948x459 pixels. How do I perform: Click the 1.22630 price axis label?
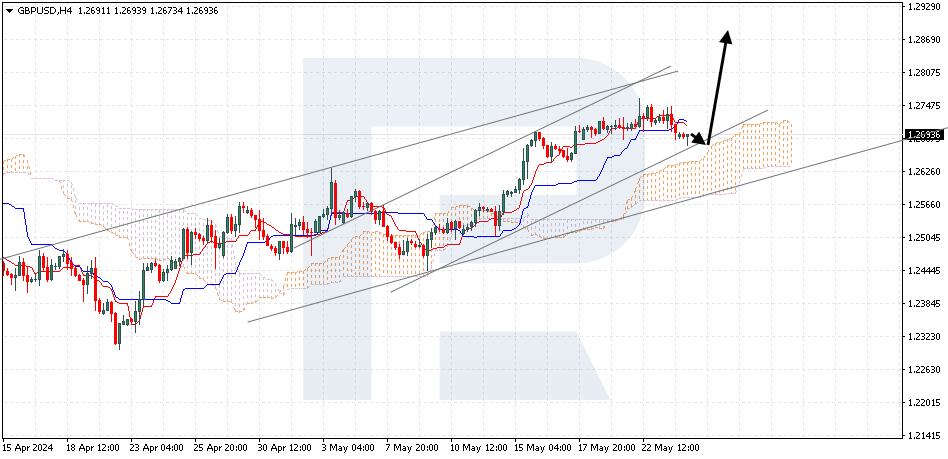[x=926, y=369]
